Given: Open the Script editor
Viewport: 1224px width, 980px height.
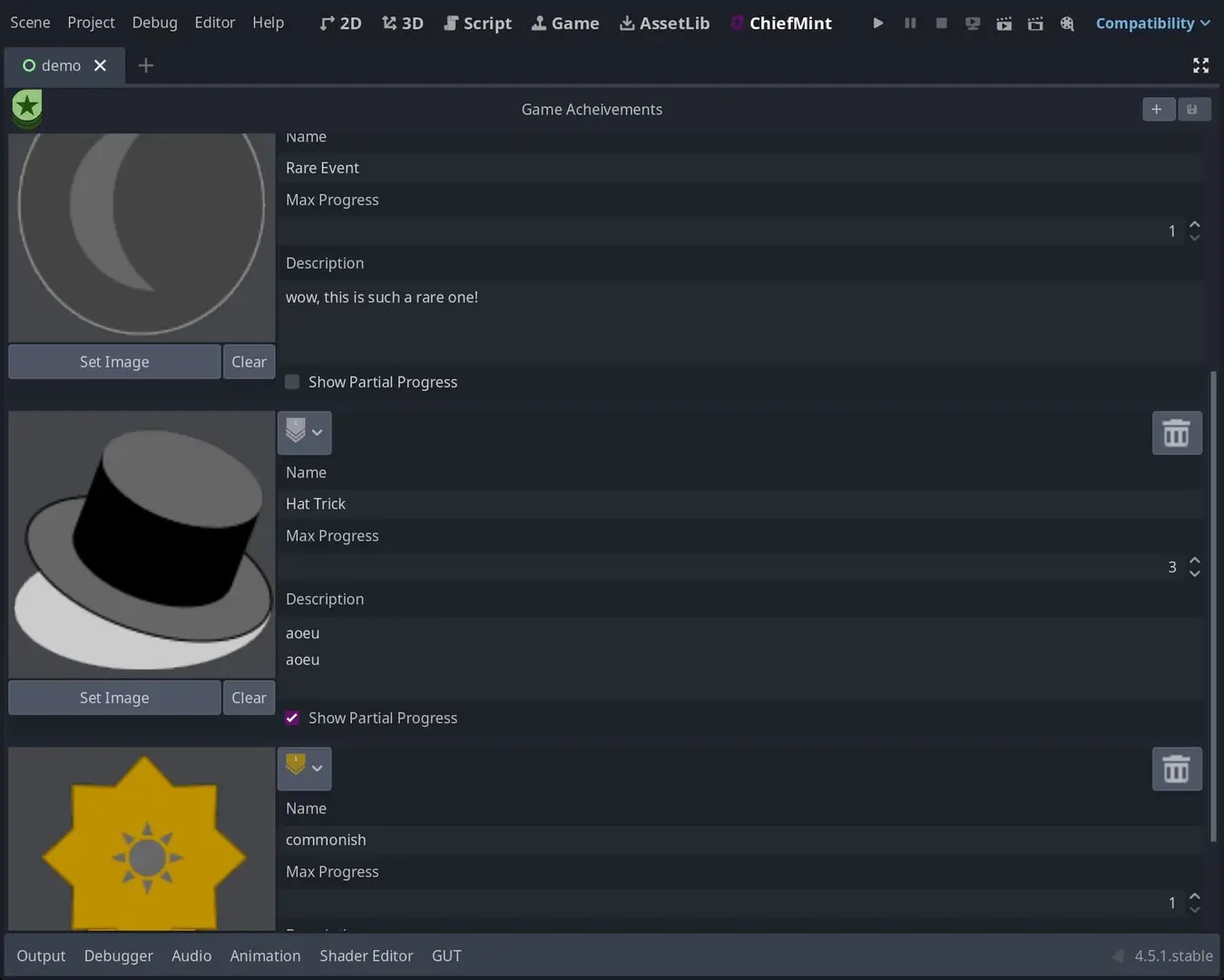Looking at the screenshot, I should click(477, 23).
